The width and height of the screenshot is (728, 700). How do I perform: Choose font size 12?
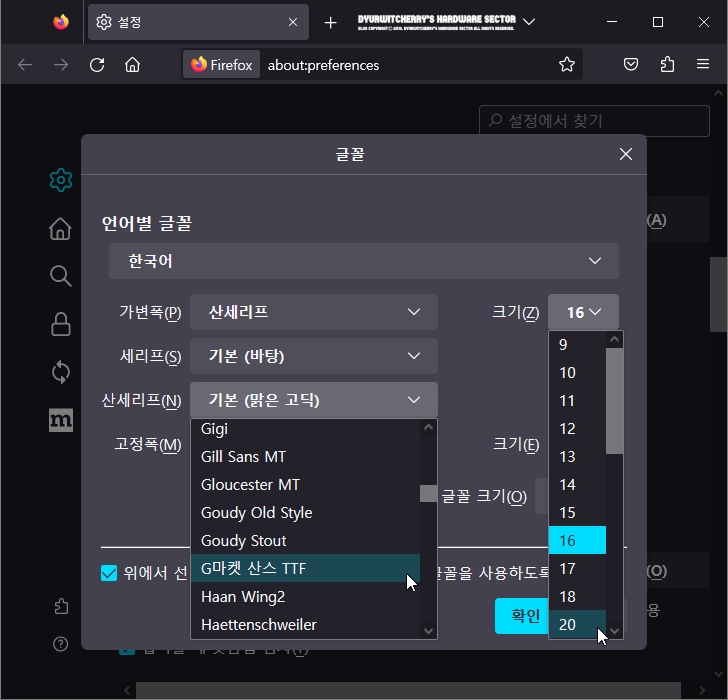click(x=578, y=428)
